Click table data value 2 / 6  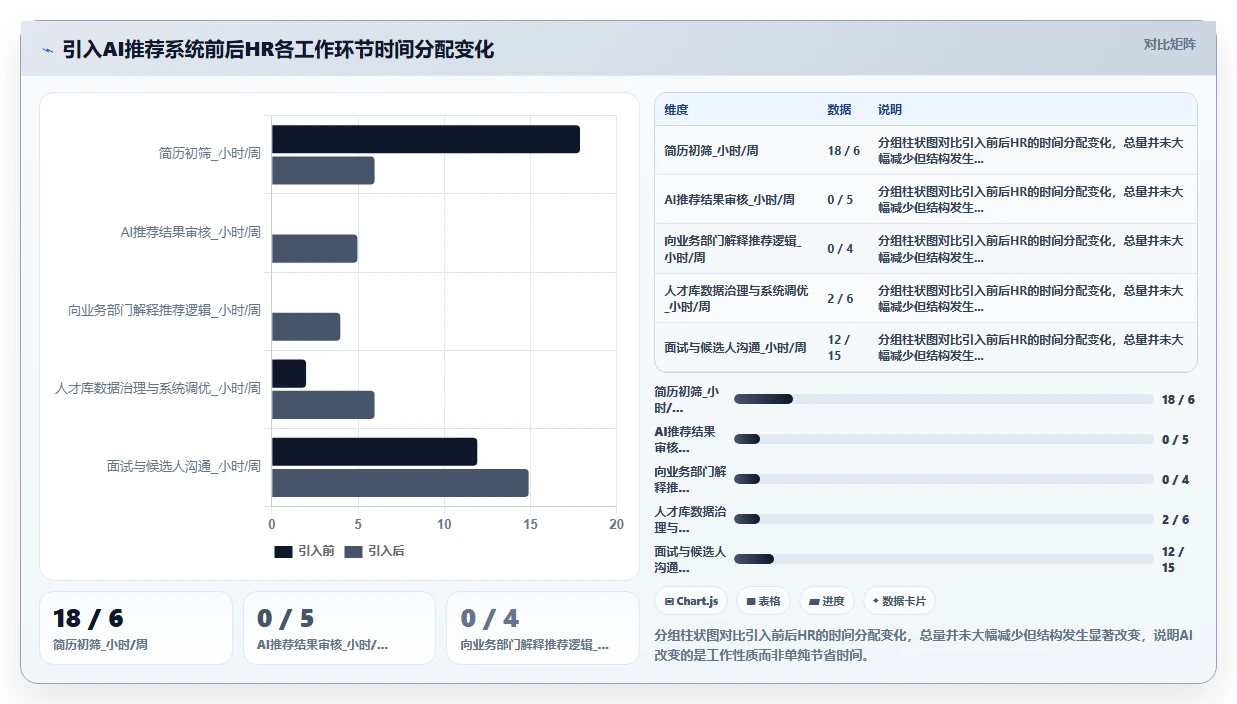coord(840,298)
